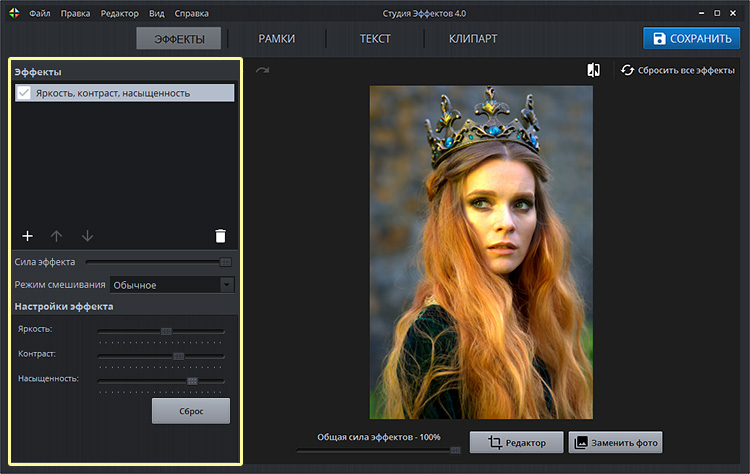Uncheck the Яркость, контраст, насыщенность effect
Image resolution: width=750 pixels, height=474 pixels.
(24, 93)
